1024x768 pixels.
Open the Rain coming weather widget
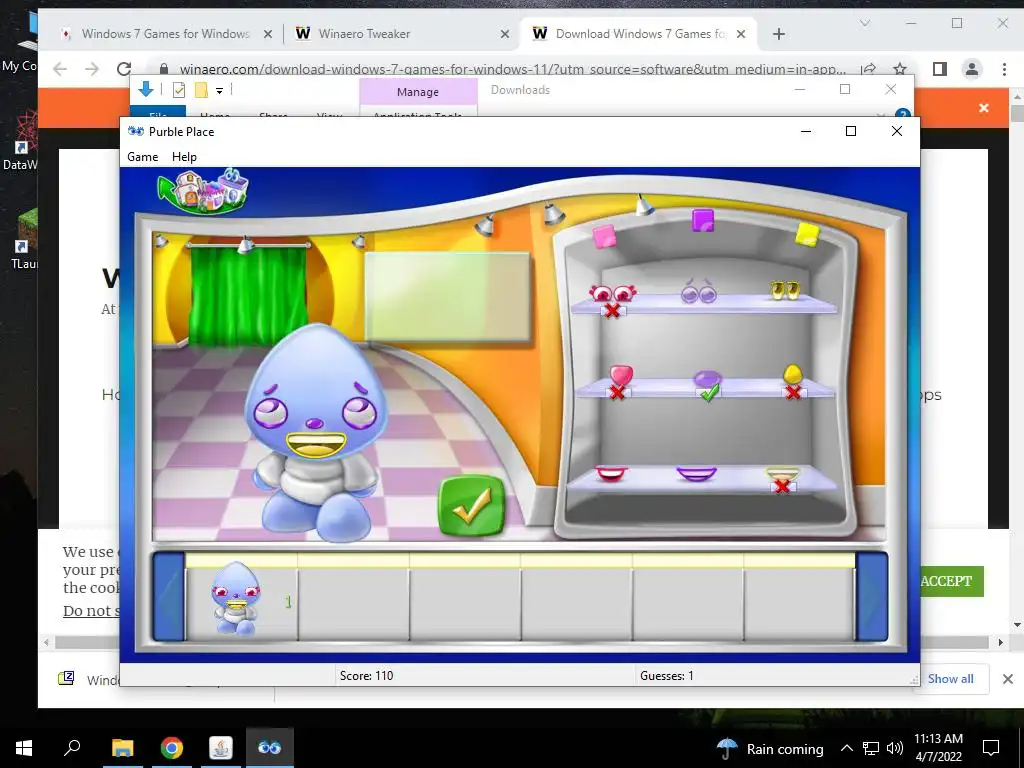[770, 748]
